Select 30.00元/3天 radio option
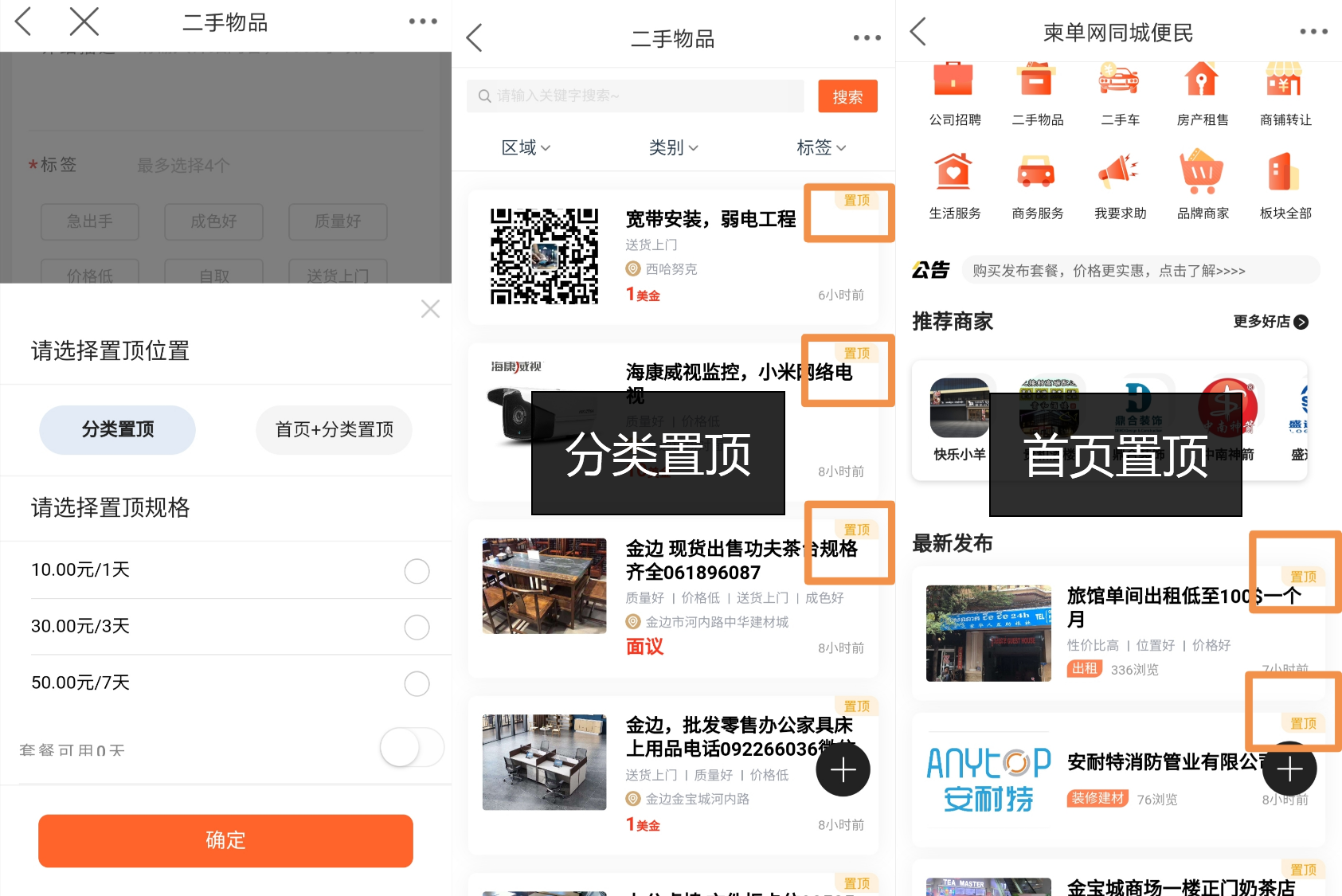 click(417, 627)
